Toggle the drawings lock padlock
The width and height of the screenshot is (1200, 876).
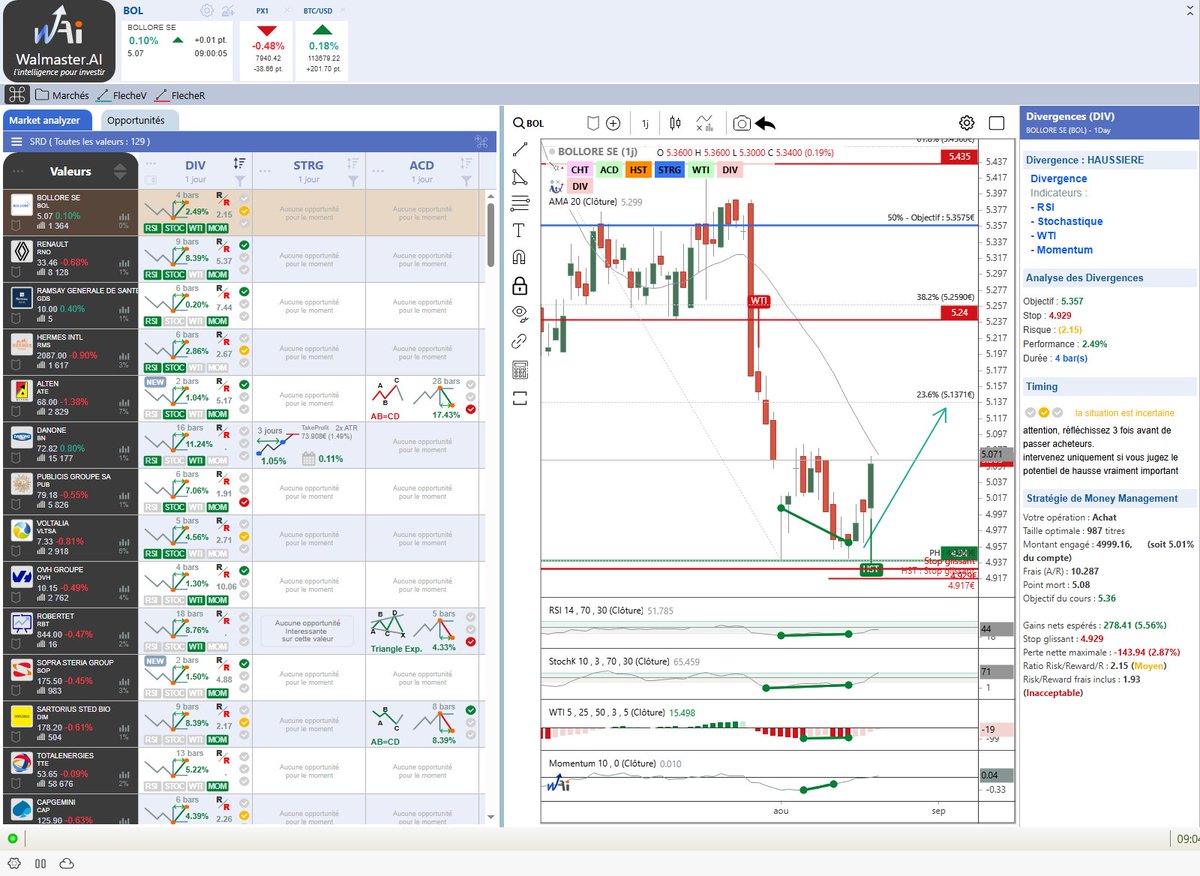coord(520,286)
